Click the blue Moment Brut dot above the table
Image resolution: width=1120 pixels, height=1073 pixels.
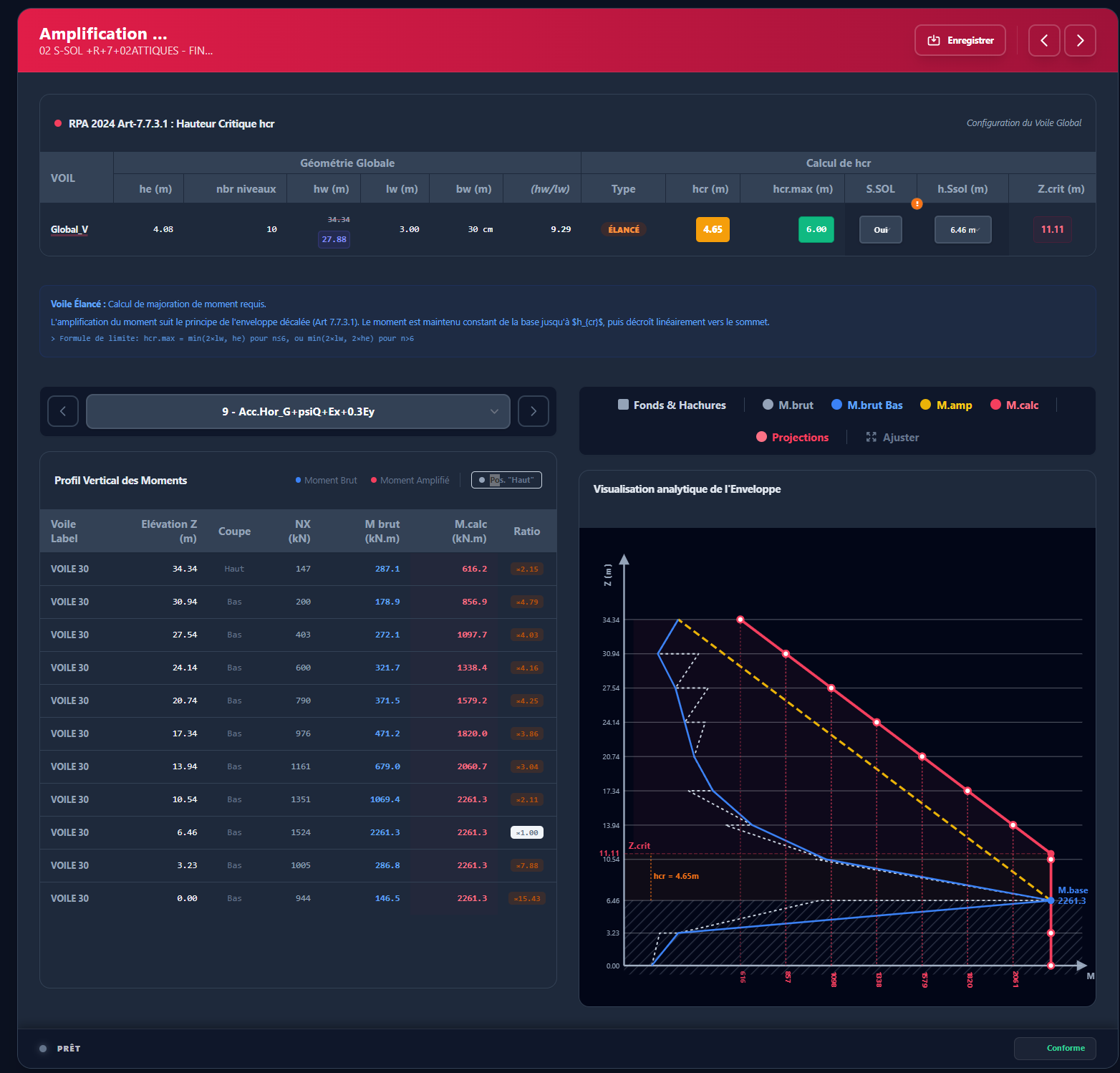pos(299,480)
